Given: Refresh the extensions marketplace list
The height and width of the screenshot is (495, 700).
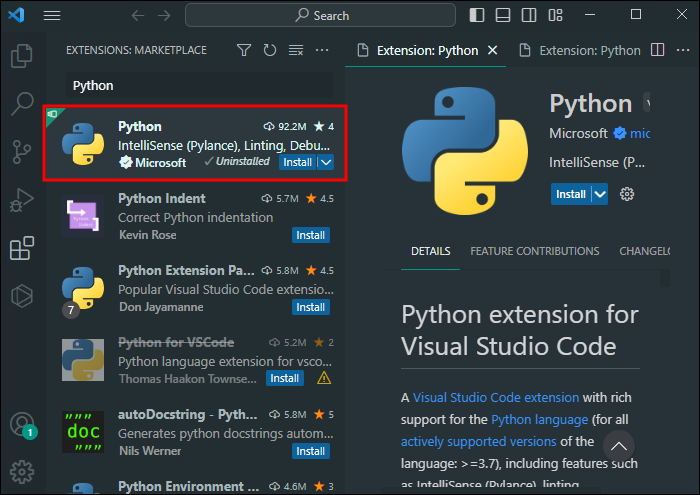Looking at the screenshot, I should 270,50.
